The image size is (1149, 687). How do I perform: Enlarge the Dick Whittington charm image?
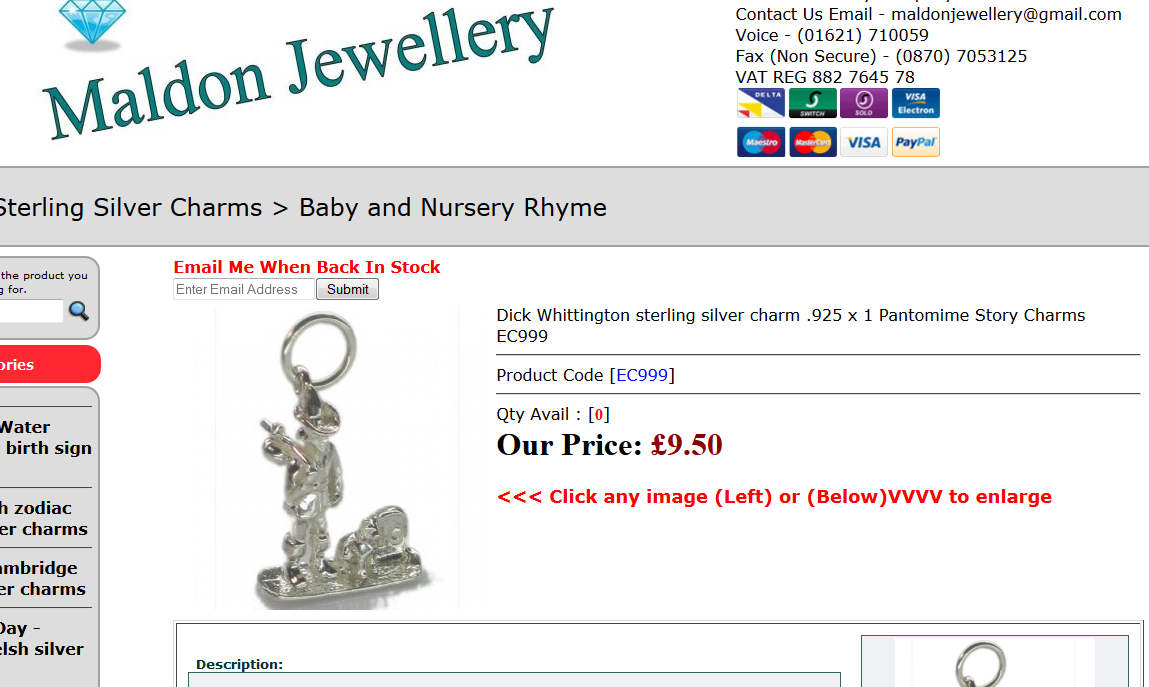point(338,459)
